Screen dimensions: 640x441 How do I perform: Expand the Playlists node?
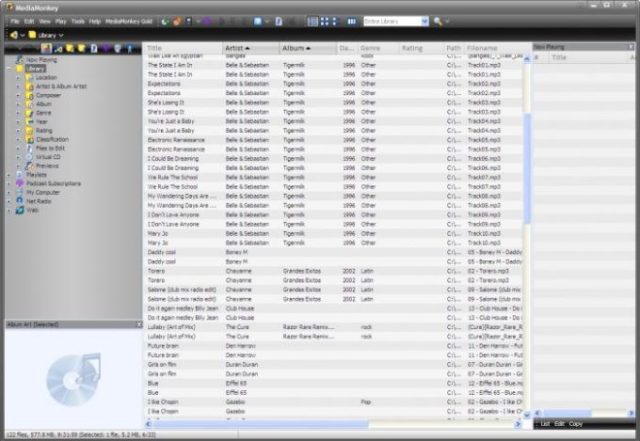pyautogui.click(x=9, y=175)
